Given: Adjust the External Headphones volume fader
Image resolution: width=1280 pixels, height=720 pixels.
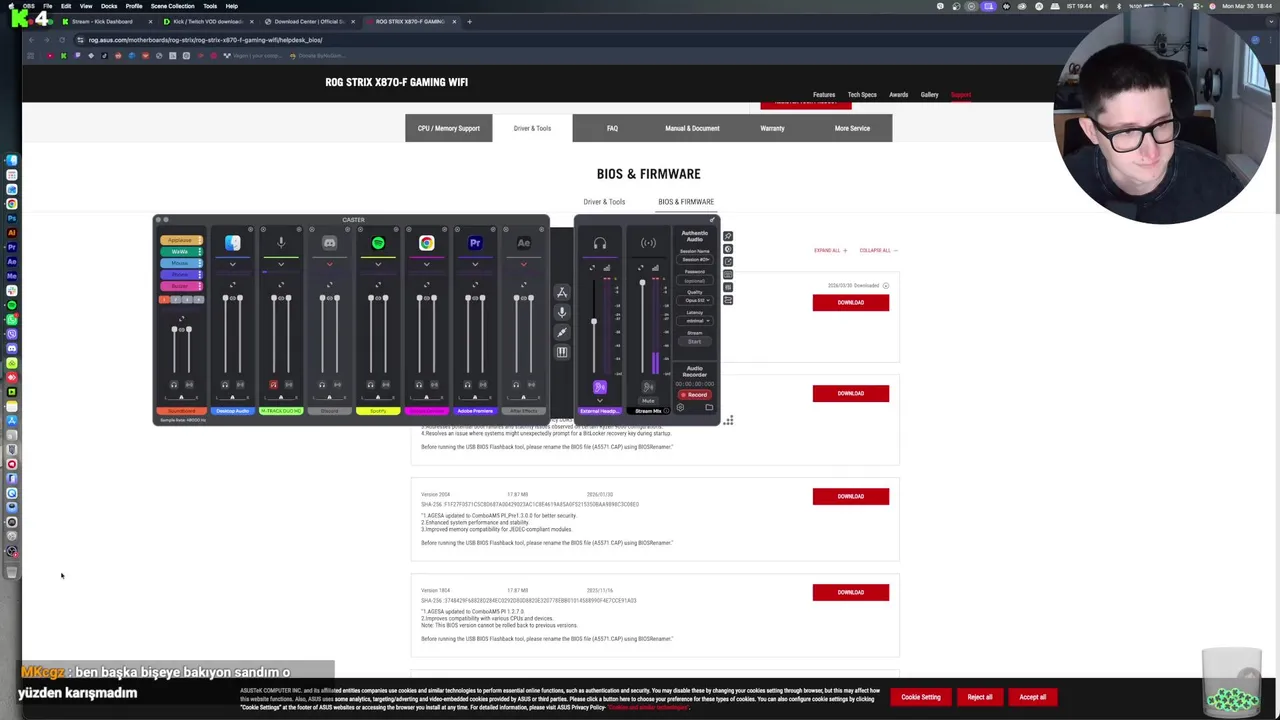Looking at the screenshot, I should [x=594, y=321].
